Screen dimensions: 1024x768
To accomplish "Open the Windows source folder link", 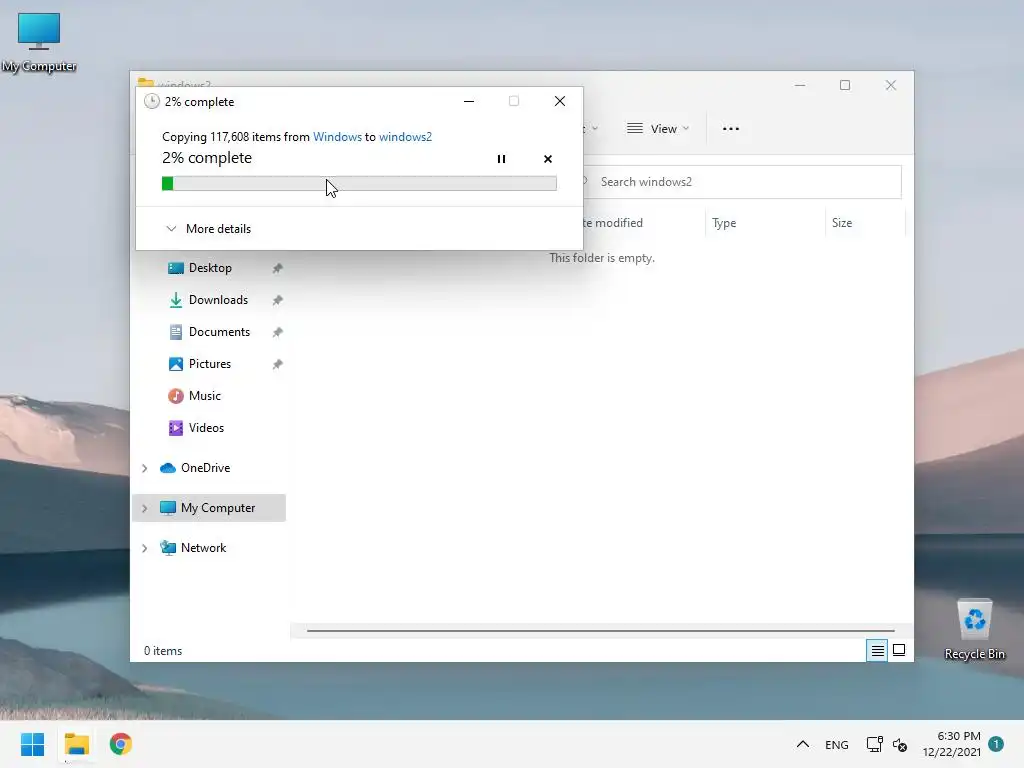I will [x=337, y=136].
